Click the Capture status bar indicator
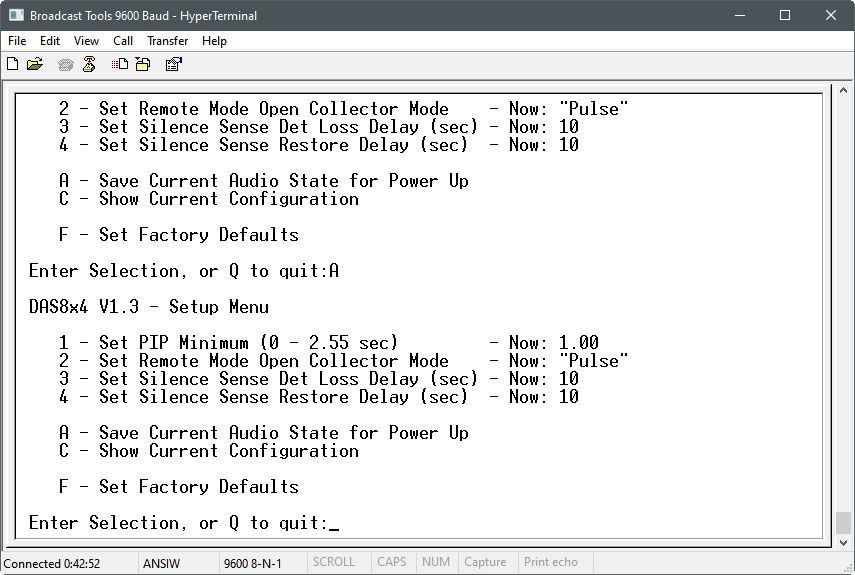 pos(485,562)
